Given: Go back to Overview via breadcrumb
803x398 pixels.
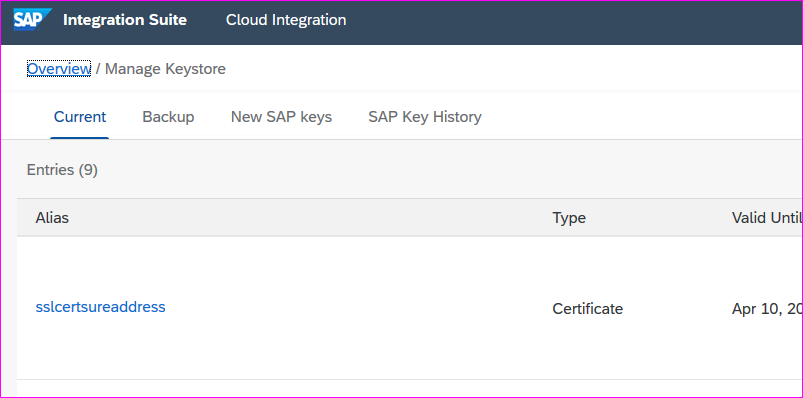Looking at the screenshot, I should click(59, 69).
